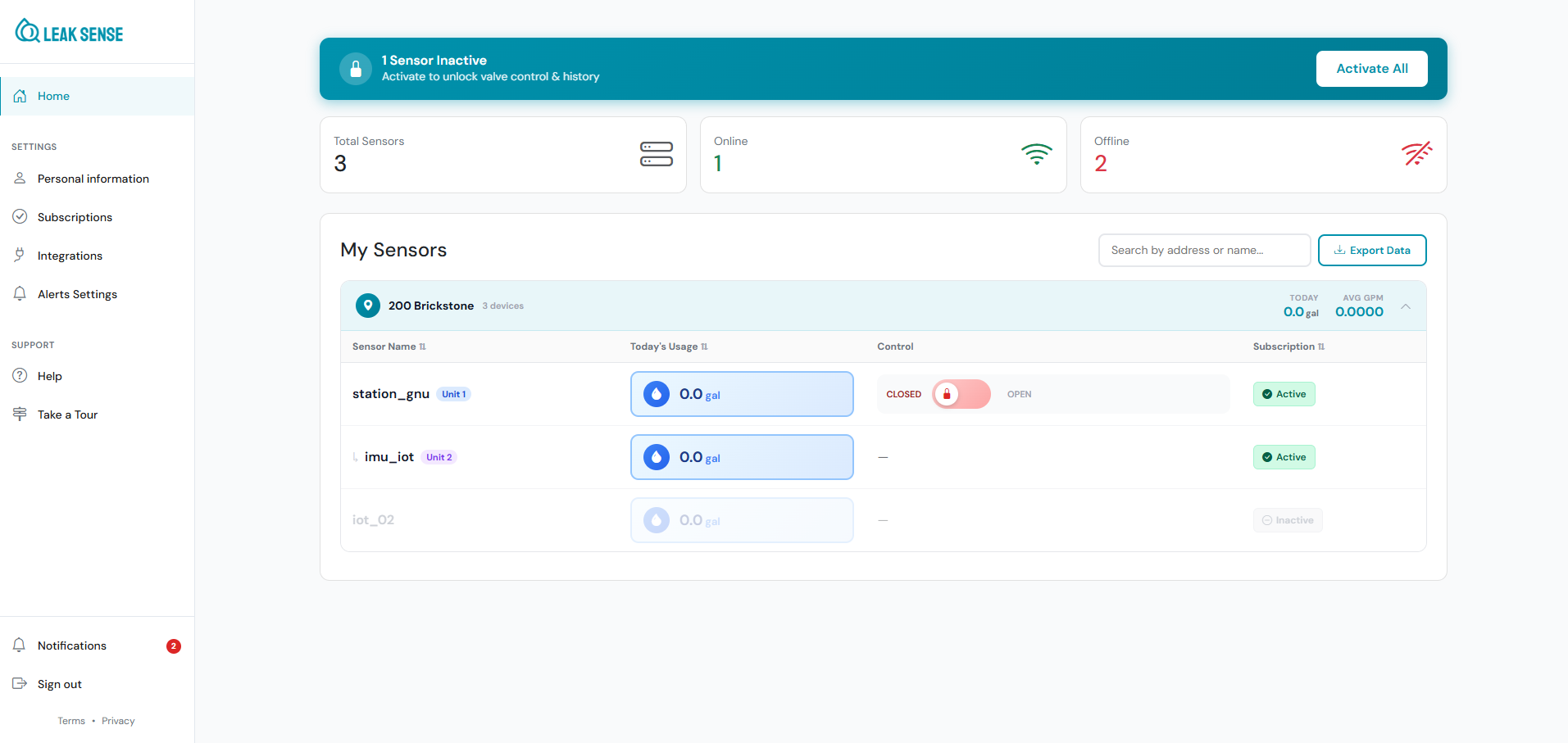Sort by Subscription column

click(1288, 347)
